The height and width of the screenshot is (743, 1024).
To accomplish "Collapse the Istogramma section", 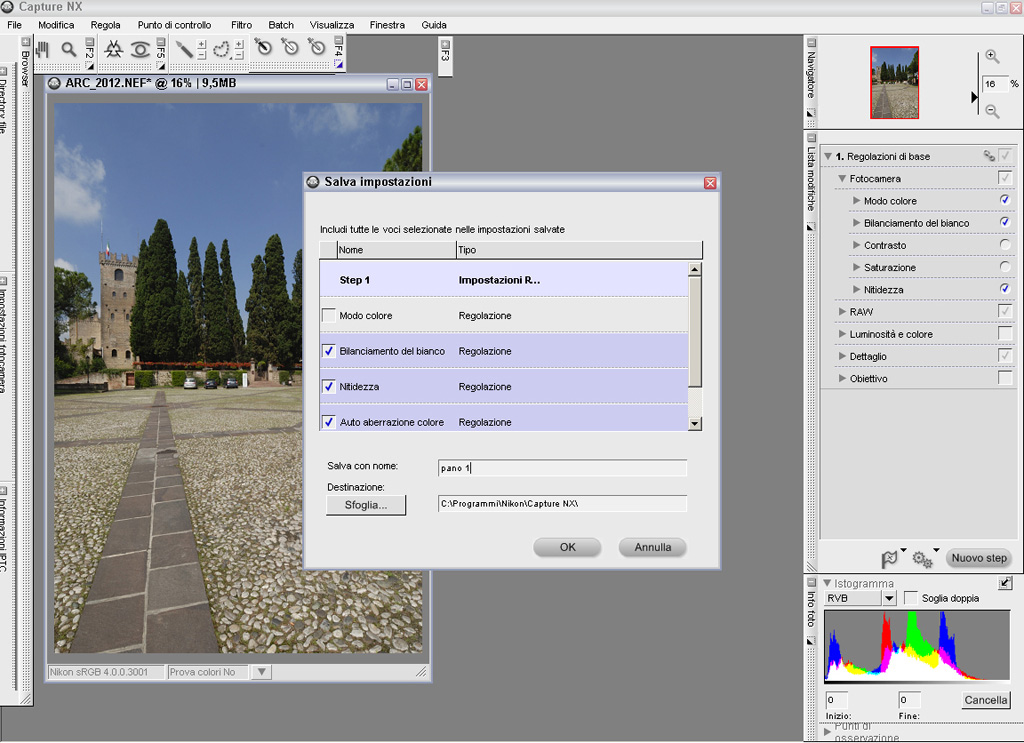I will [x=827, y=583].
